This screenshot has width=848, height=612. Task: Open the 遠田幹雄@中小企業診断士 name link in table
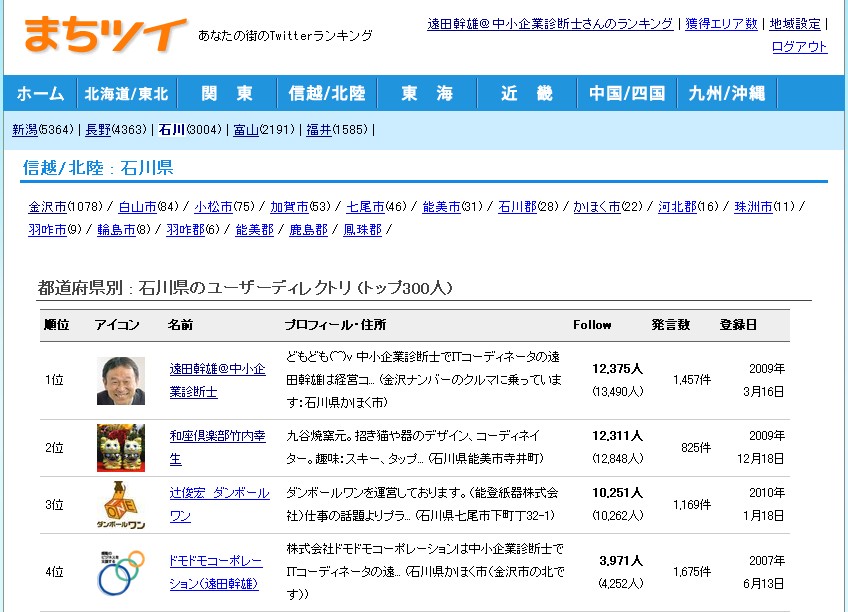217,380
